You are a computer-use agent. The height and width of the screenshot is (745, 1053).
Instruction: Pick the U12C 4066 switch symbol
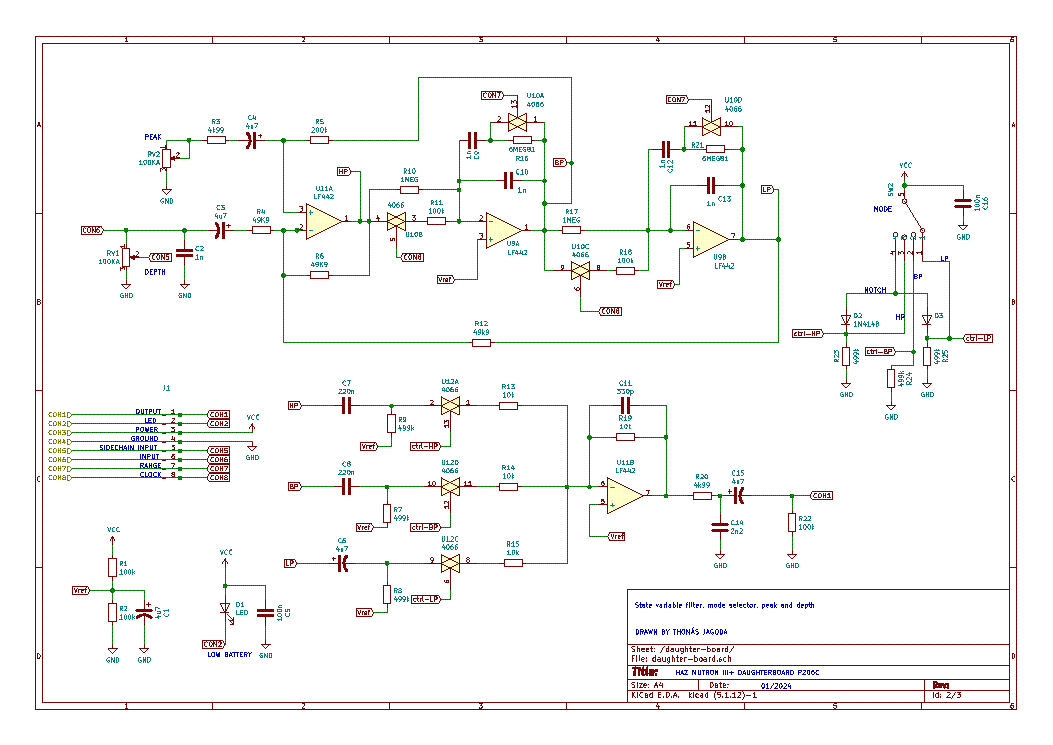[x=450, y=563]
